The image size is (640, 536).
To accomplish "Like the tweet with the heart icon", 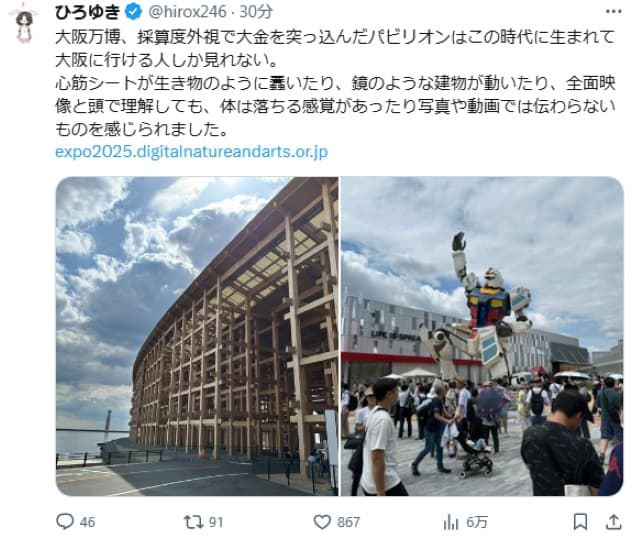I will pos(322,522).
